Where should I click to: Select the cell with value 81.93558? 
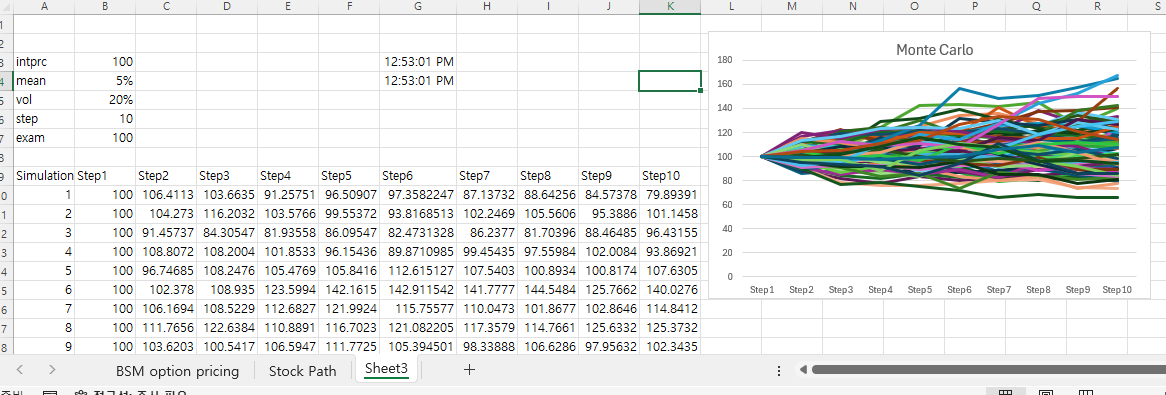pos(288,234)
